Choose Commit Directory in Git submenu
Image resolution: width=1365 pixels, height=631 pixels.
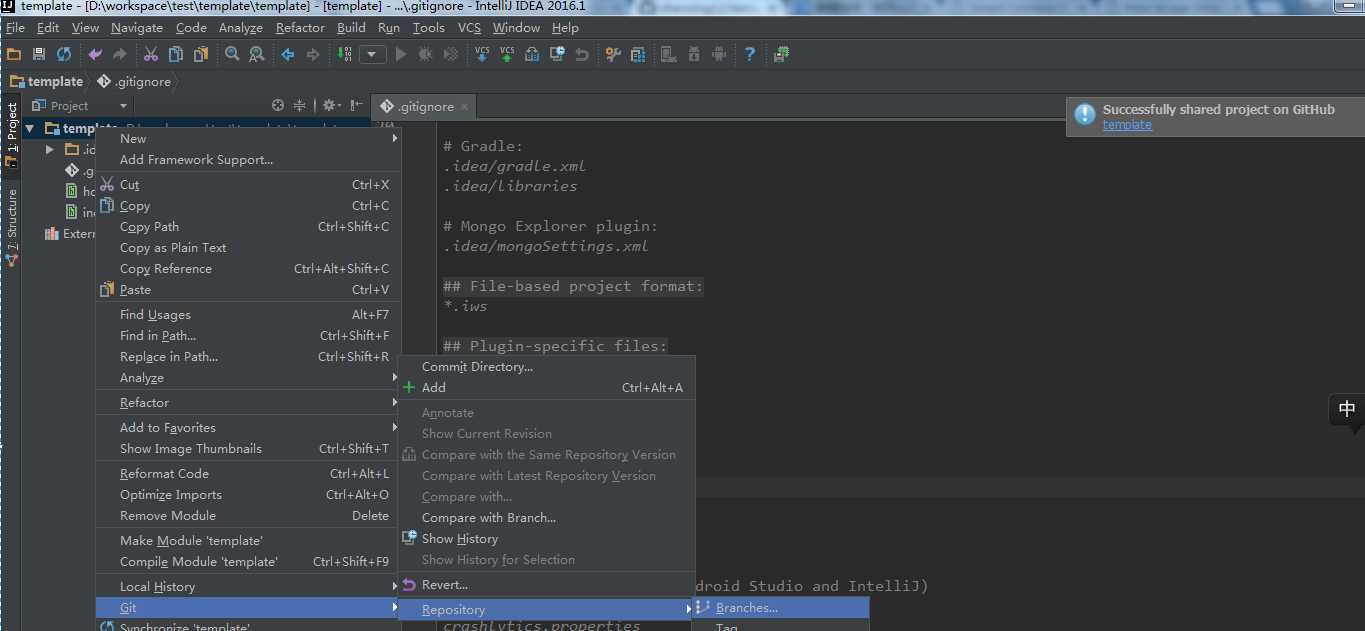coord(546,366)
